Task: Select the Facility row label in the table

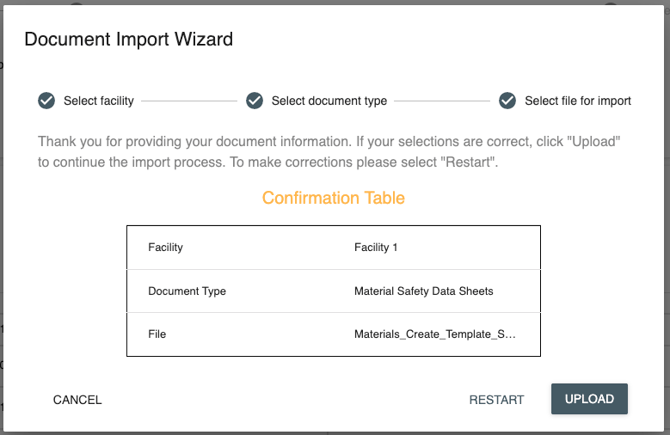Action: [165, 247]
